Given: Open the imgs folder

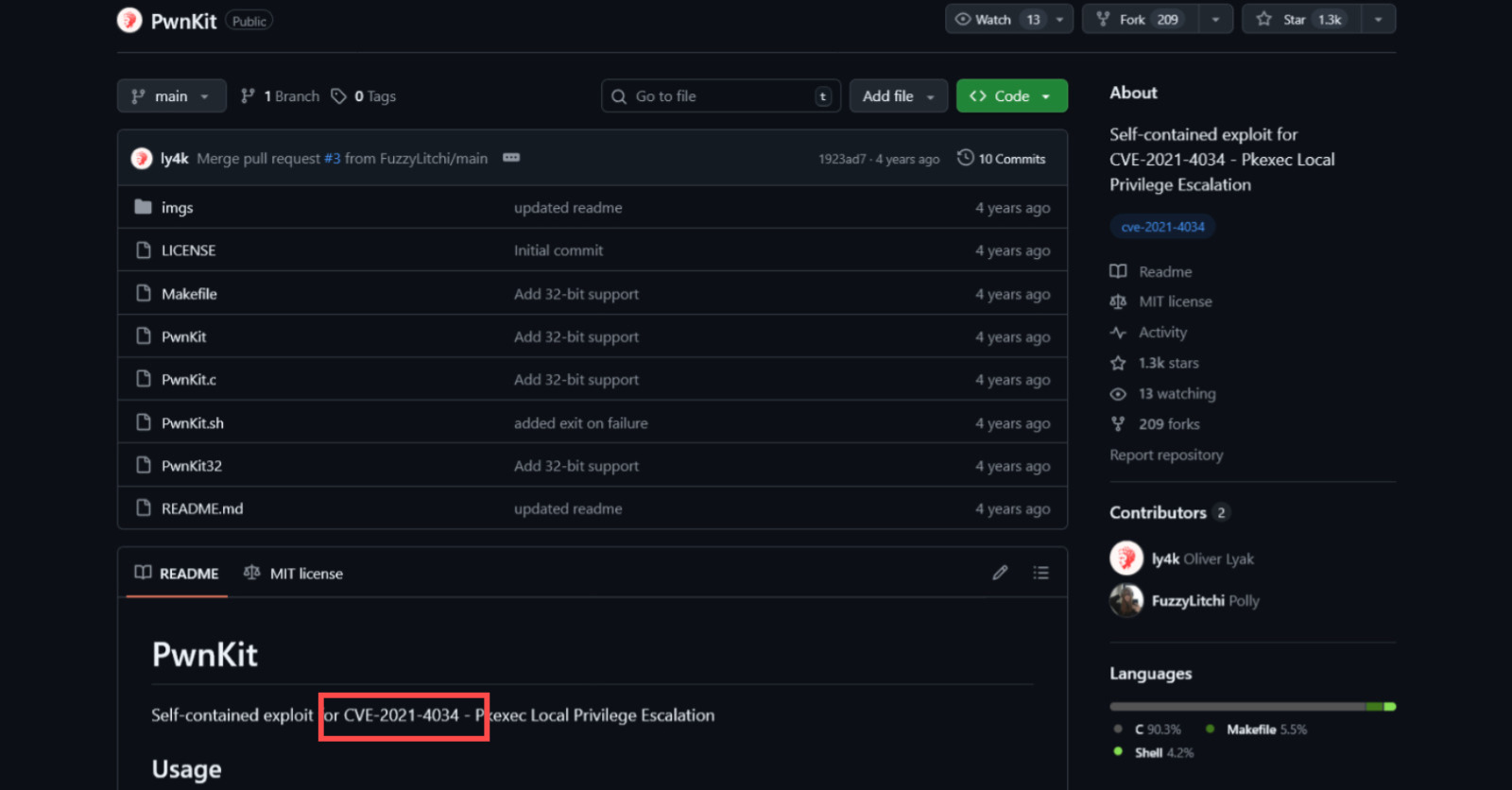Looking at the screenshot, I should pos(177,208).
